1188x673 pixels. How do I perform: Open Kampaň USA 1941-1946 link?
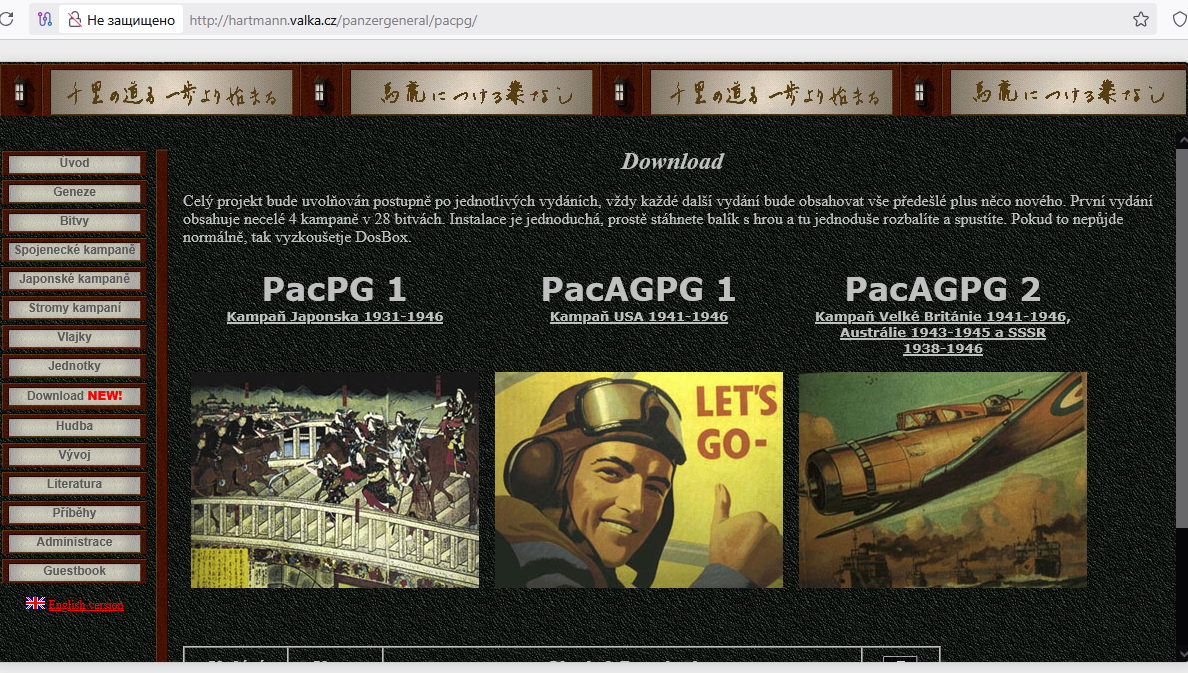point(639,317)
